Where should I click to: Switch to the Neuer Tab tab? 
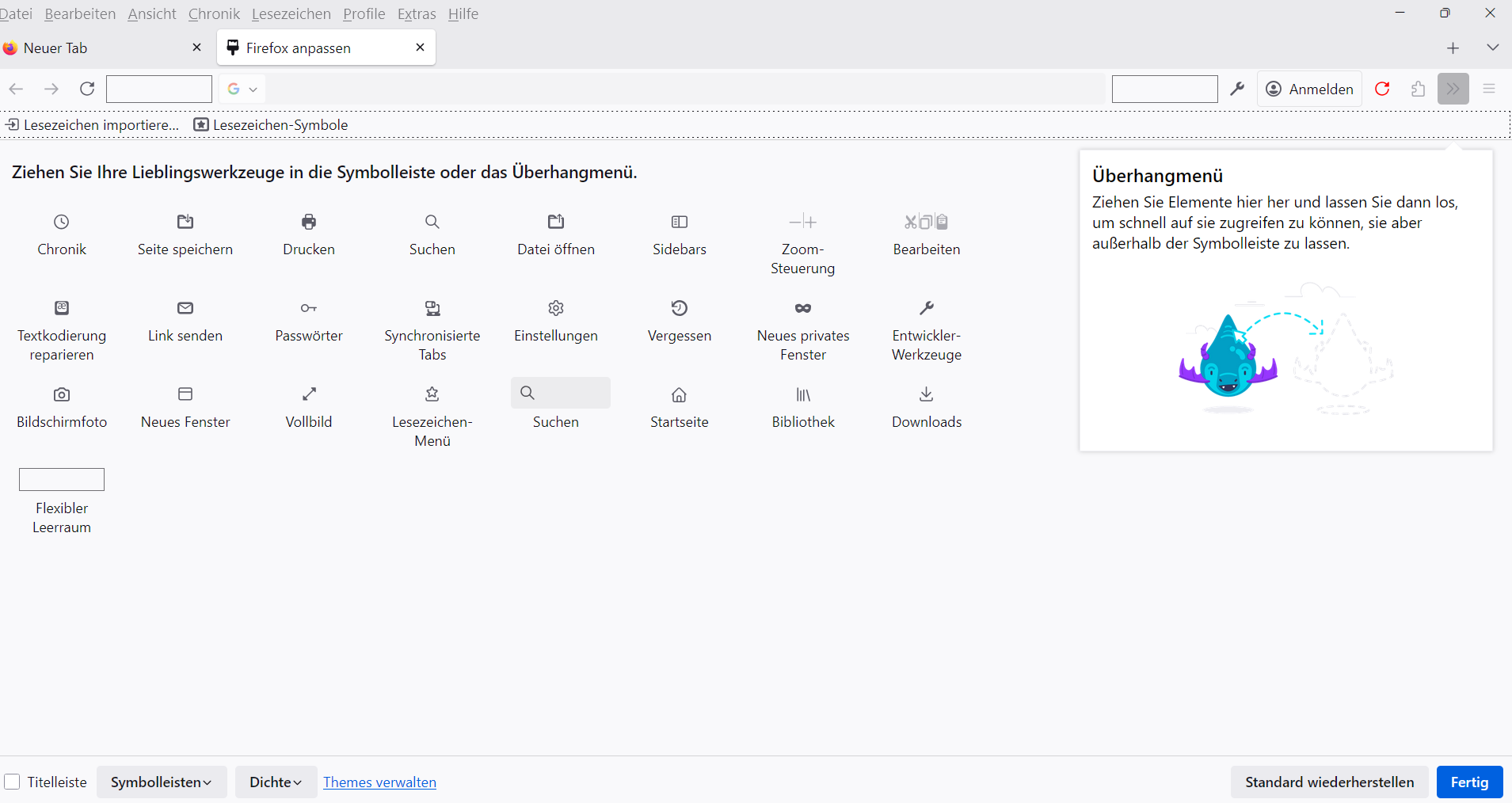tap(95, 48)
